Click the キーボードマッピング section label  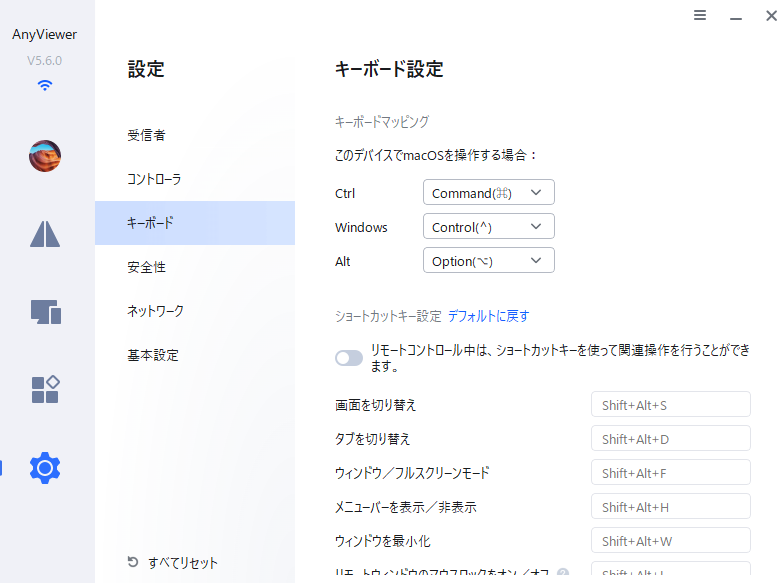point(382,122)
